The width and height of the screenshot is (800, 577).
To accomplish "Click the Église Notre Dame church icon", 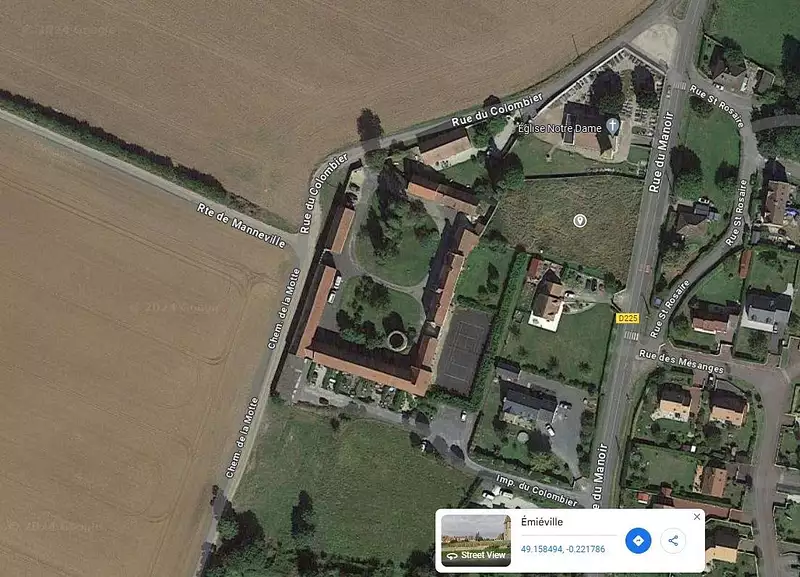I will [612, 124].
